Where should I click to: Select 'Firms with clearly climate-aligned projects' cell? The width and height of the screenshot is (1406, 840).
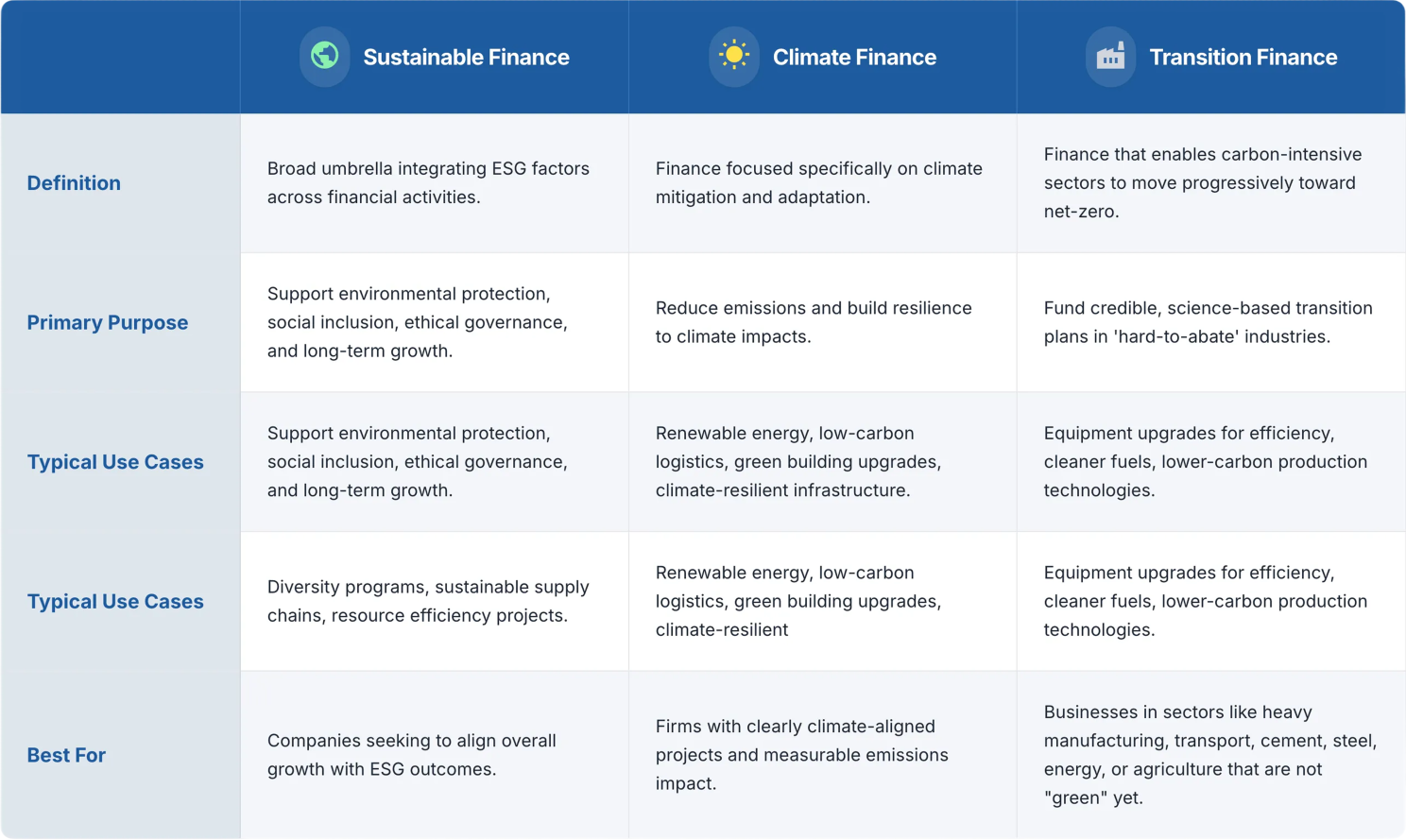(x=801, y=755)
